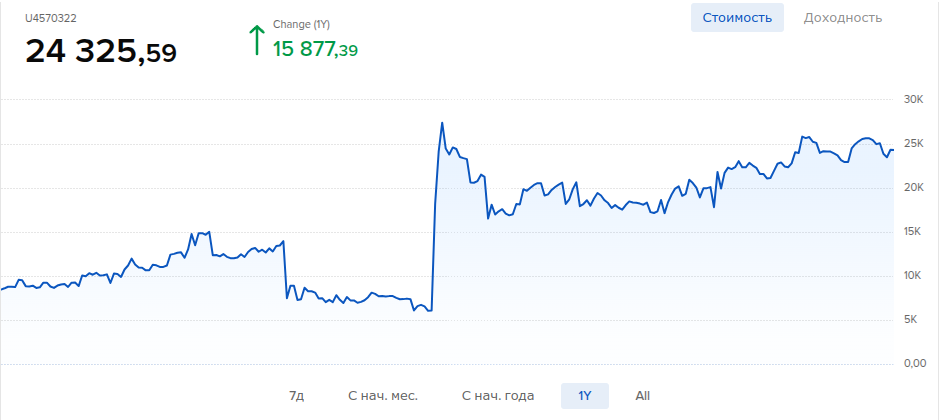Show the All time range
Viewport: 941px width, 420px height.
click(x=642, y=396)
